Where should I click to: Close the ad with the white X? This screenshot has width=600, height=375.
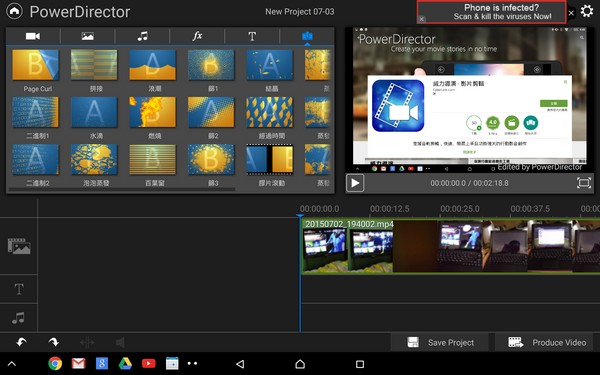tap(571, 13)
